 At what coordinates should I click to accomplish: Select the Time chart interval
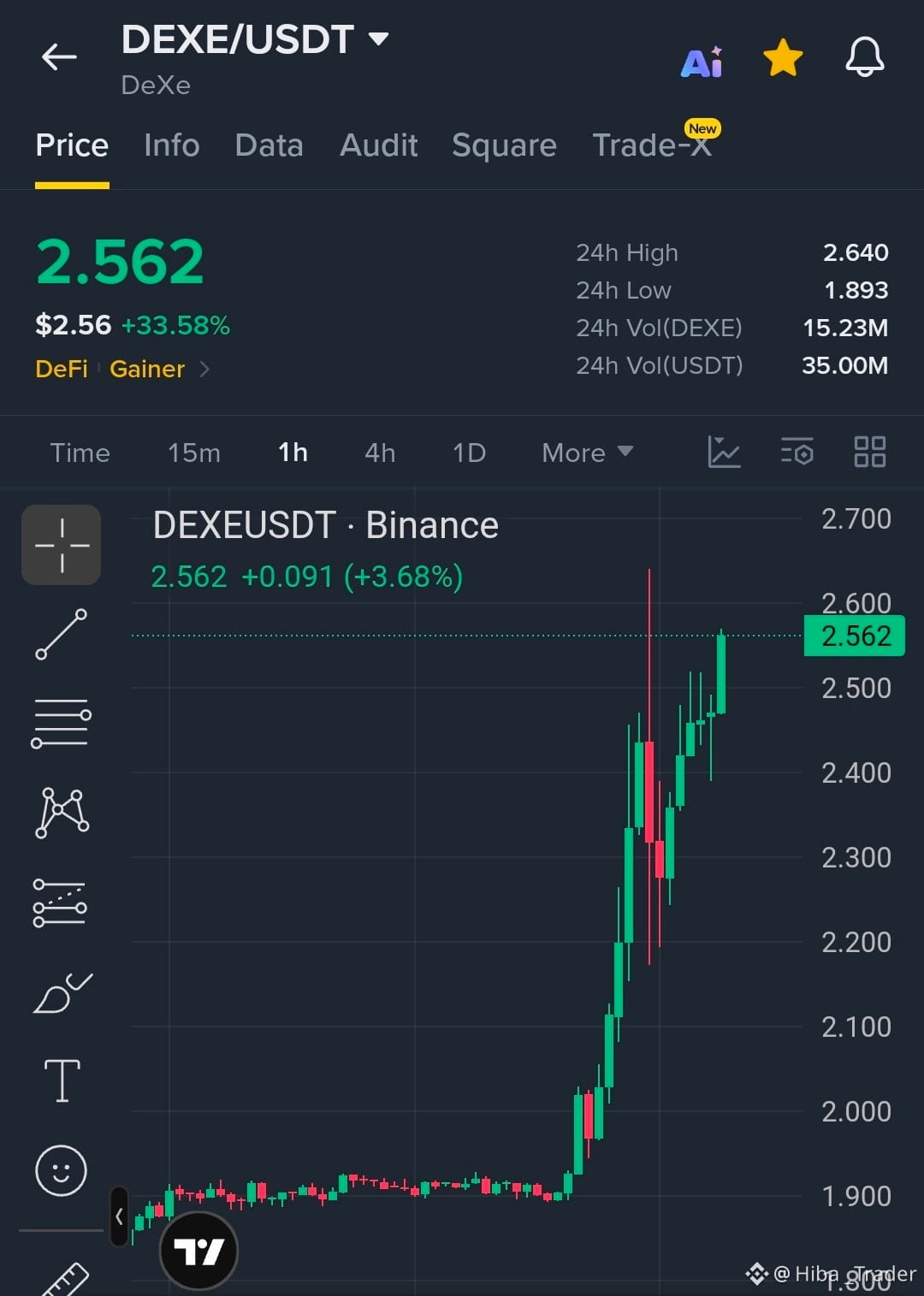[80, 453]
